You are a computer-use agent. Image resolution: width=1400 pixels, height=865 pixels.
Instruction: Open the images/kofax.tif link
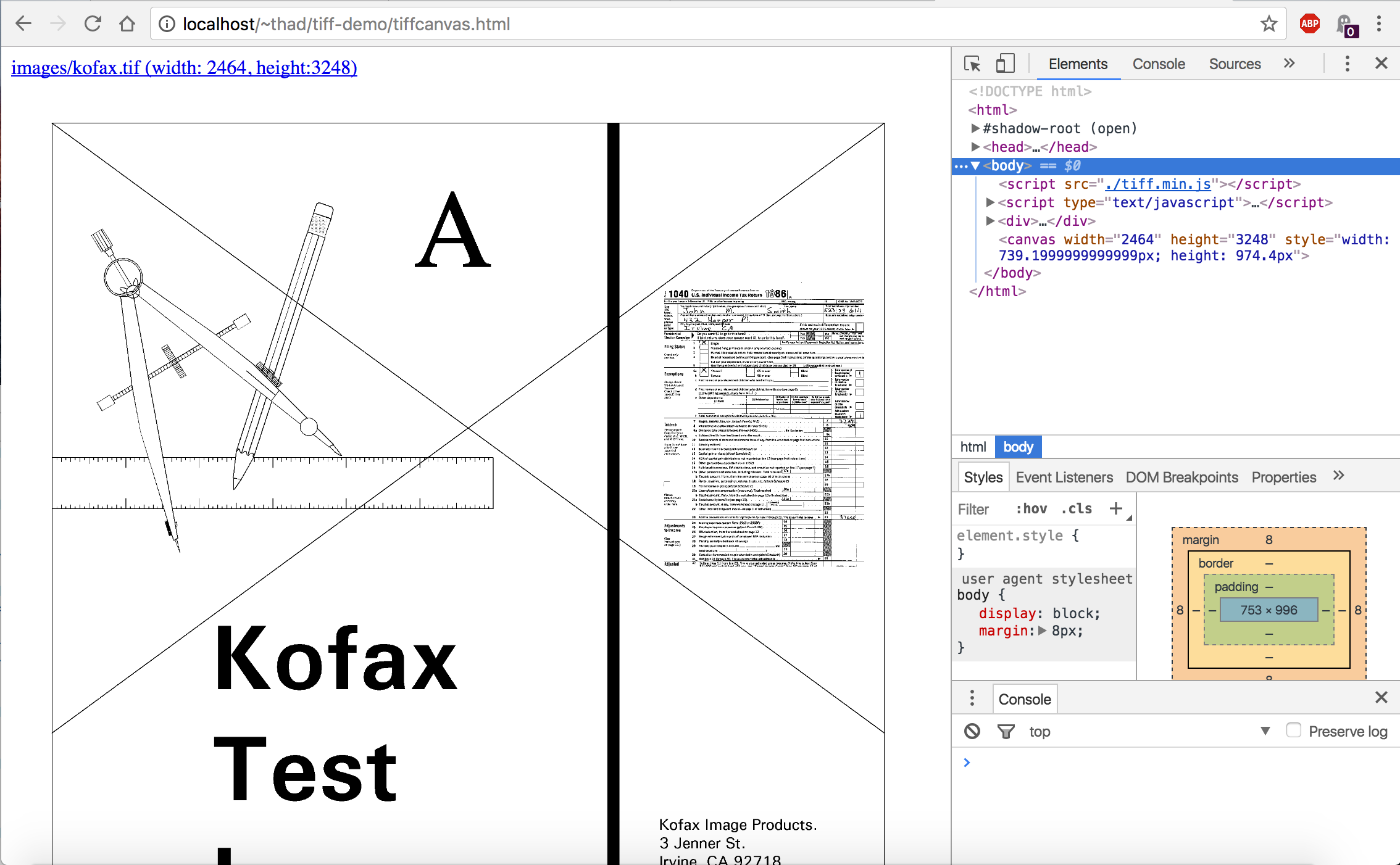pyautogui.click(x=184, y=67)
